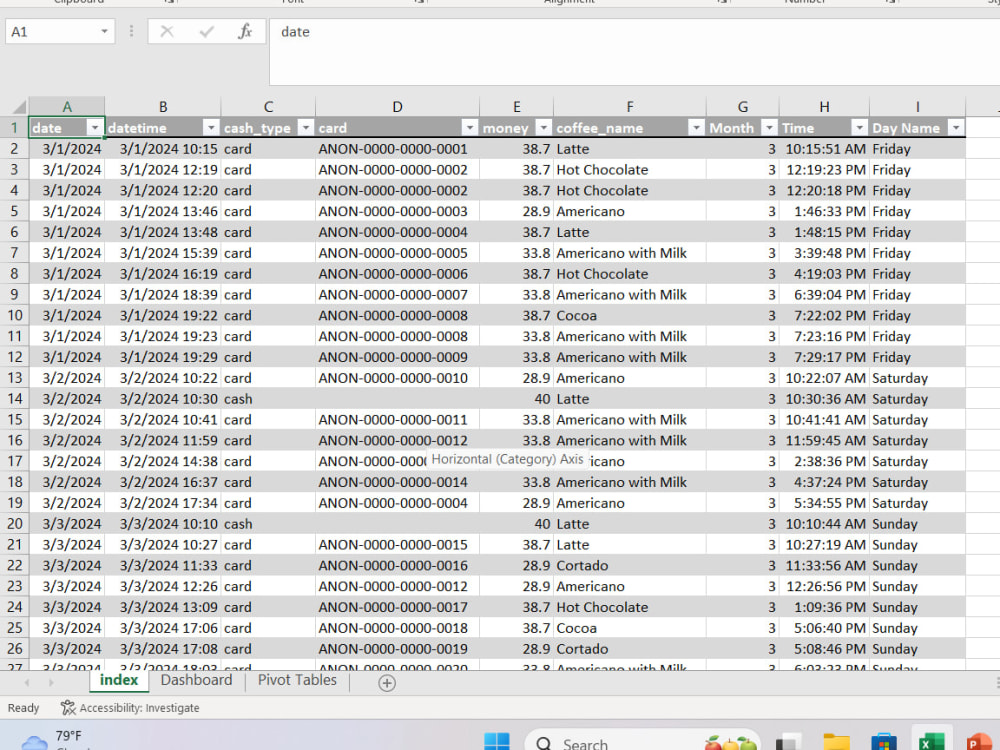Viewport: 1000px width, 750px height.
Task: Switch to the Pivot Tables sheet tab
Action: coord(296,680)
